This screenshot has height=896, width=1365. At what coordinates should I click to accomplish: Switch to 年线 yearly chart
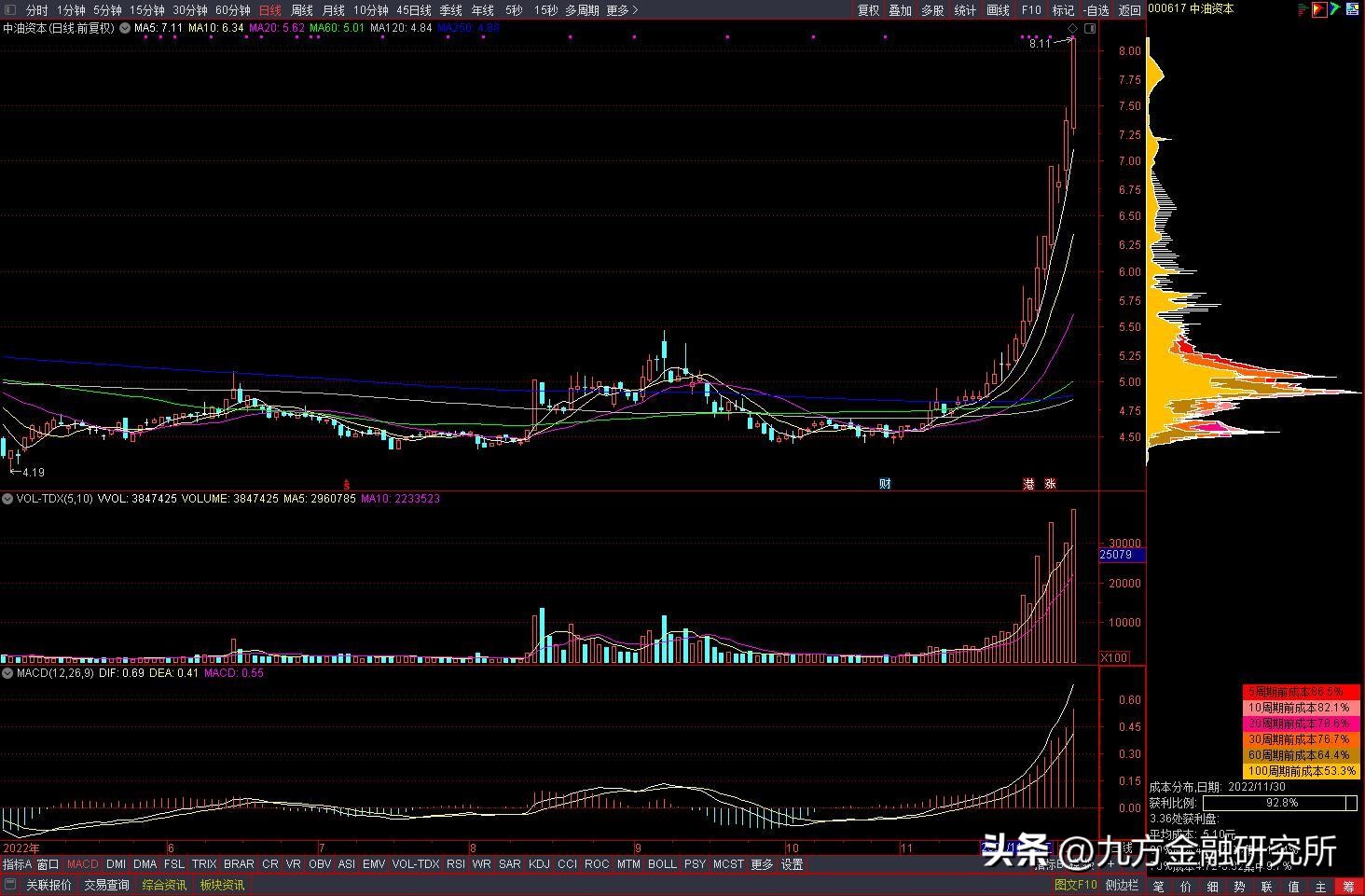point(483,10)
